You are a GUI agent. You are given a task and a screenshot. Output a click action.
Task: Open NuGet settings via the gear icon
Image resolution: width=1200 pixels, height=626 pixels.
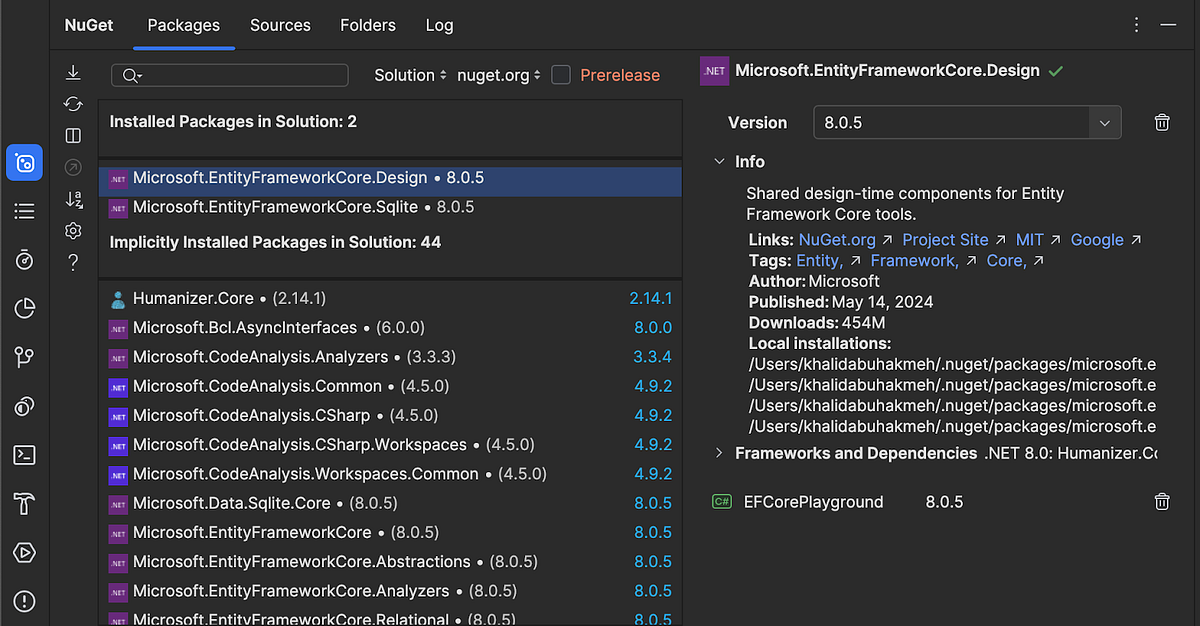pyautogui.click(x=72, y=231)
